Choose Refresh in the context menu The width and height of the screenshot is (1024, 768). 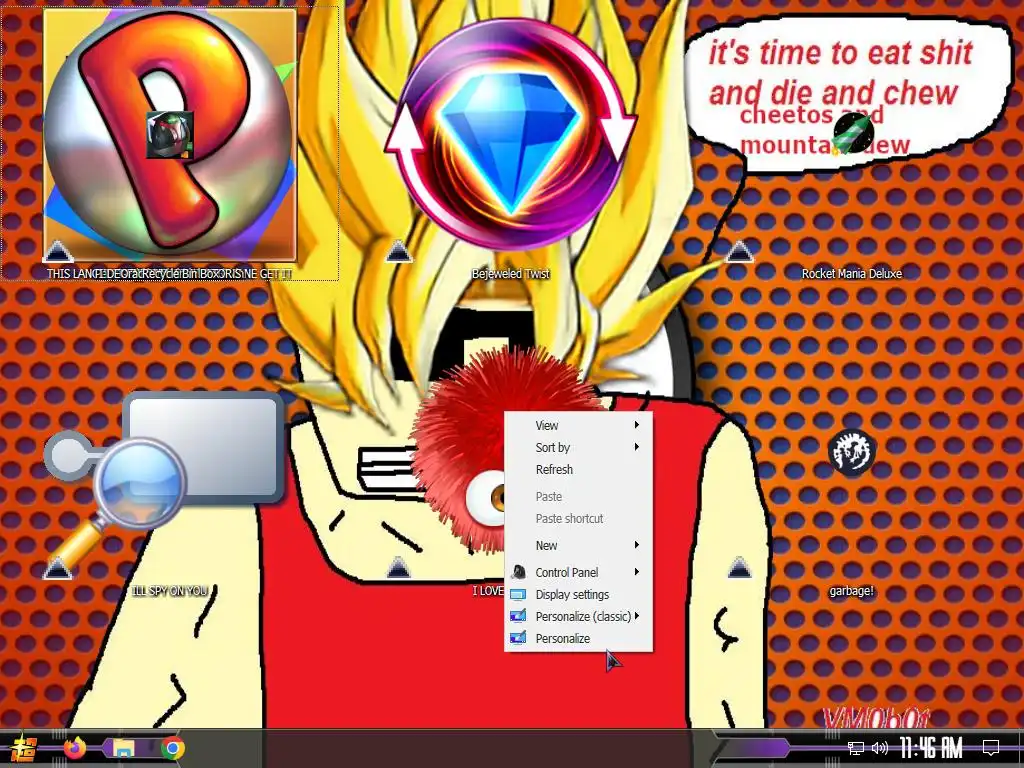coord(579,470)
